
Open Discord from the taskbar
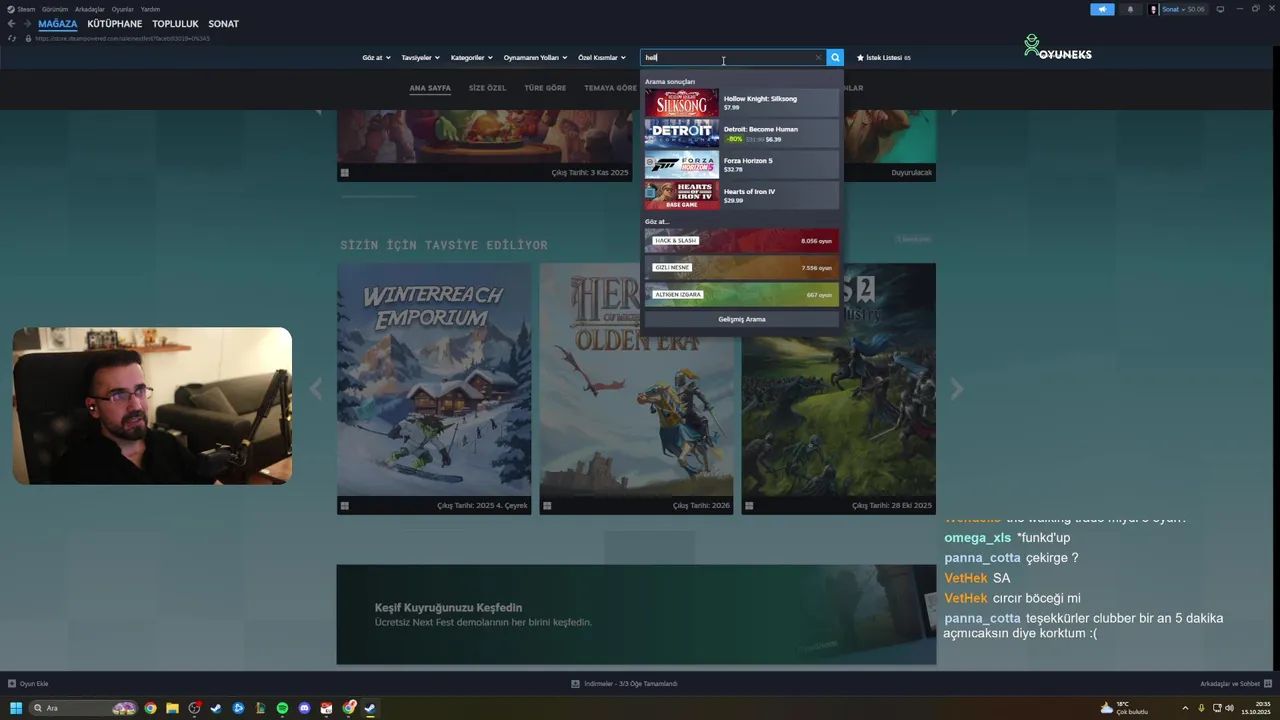pyautogui.click(x=304, y=708)
